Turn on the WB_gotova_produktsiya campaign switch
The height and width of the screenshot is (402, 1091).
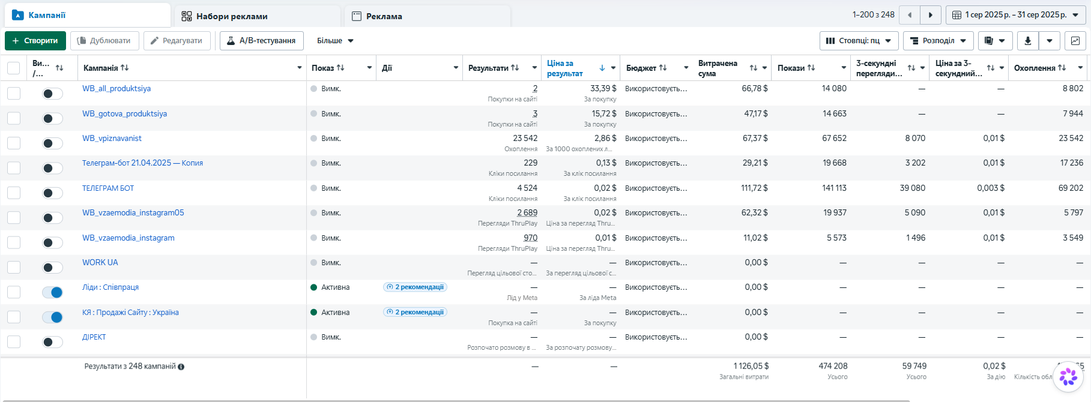coord(52,118)
